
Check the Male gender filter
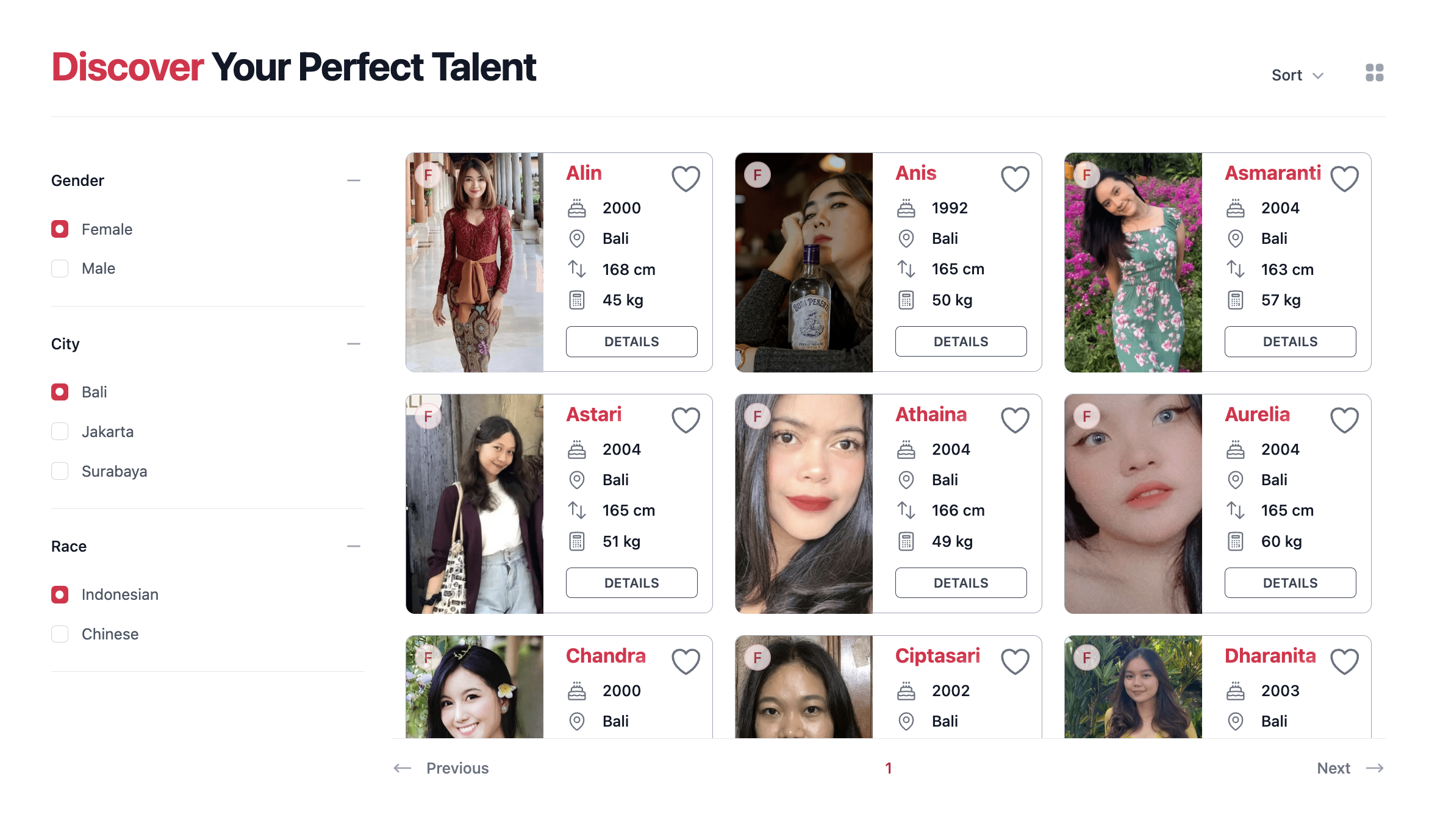(x=60, y=268)
